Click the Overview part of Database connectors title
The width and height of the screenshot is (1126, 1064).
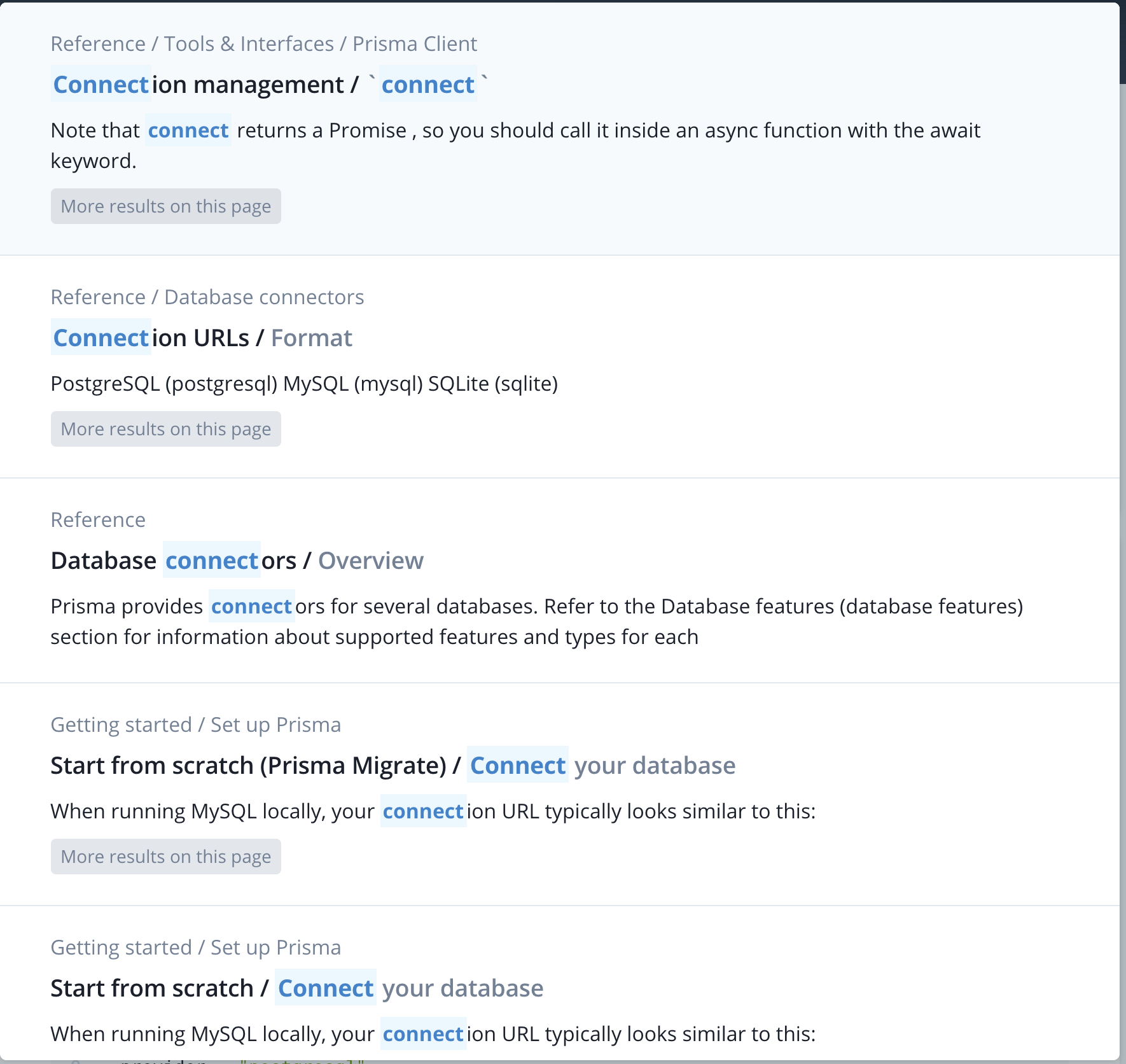pos(371,560)
